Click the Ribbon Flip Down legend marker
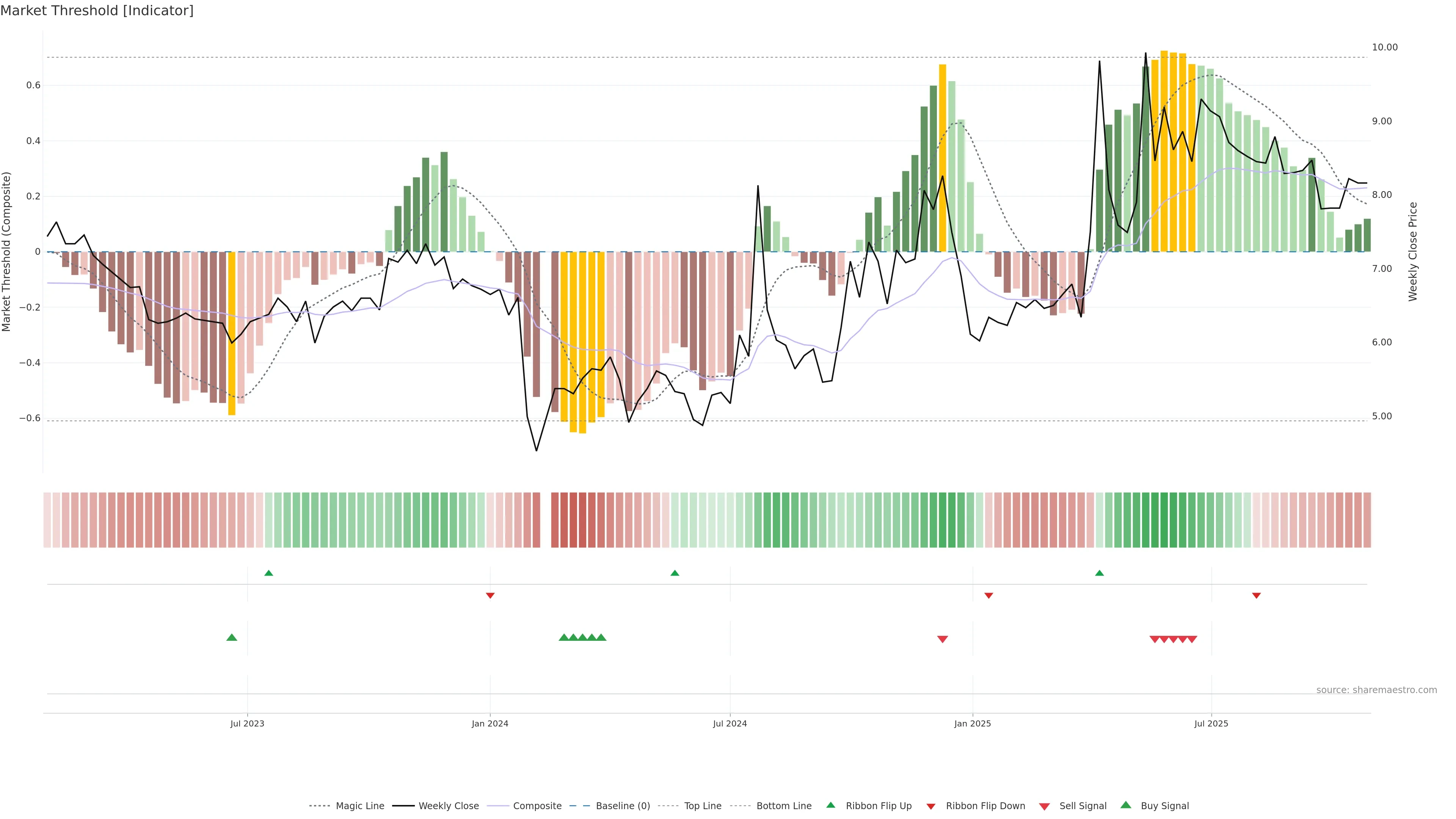The image size is (1456, 819). coord(930,806)
